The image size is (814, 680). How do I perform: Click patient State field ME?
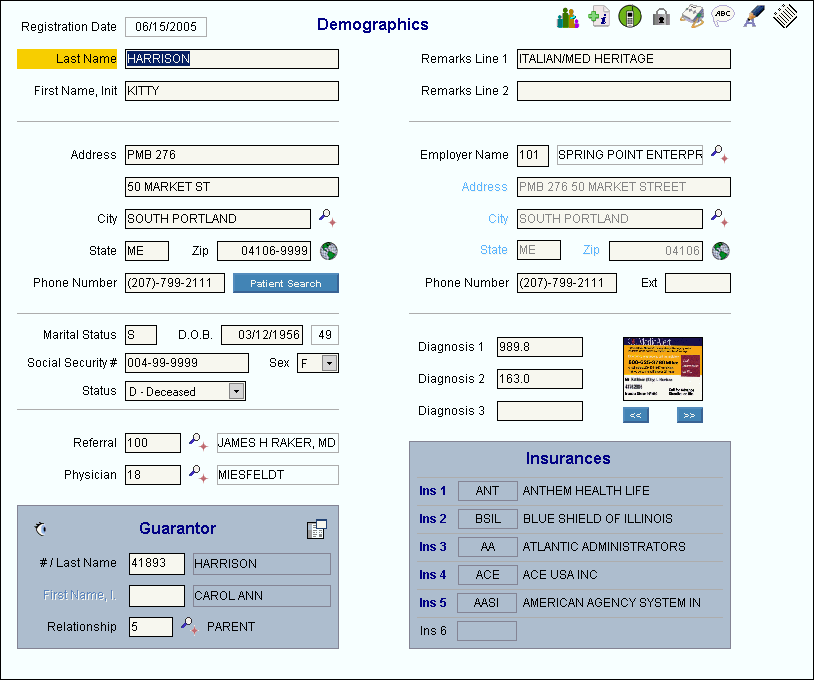(147, 251)
